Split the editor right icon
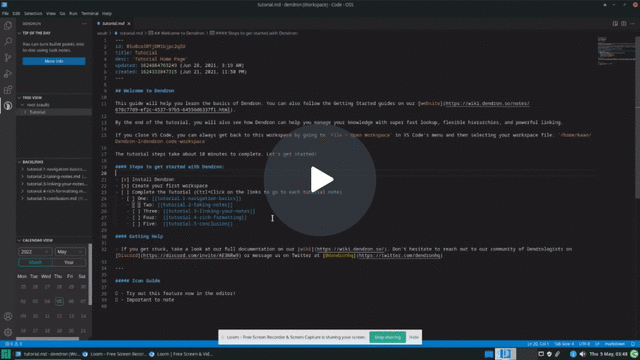Screen dimensions: 640x360 [x=624, y=24]
